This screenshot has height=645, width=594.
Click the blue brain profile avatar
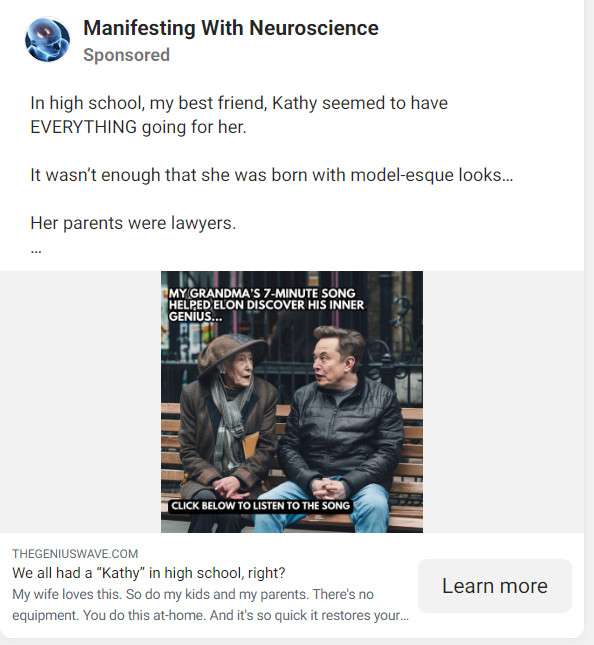pos(47,40)
